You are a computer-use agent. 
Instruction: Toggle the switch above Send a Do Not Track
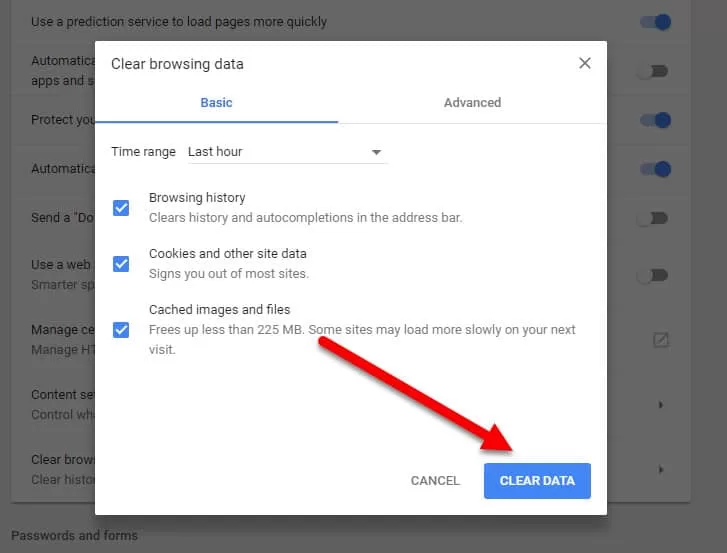point(654,169)
